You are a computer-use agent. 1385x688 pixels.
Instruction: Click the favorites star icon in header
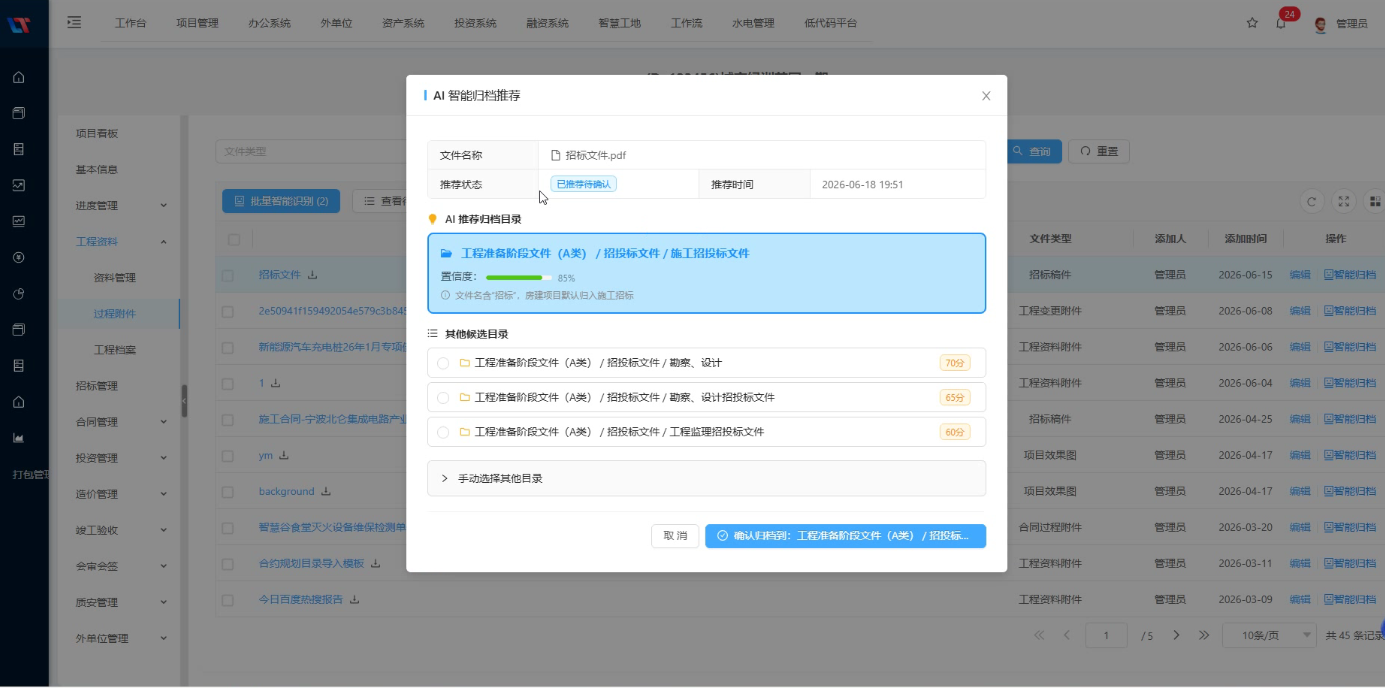(x=1252, y=23)
